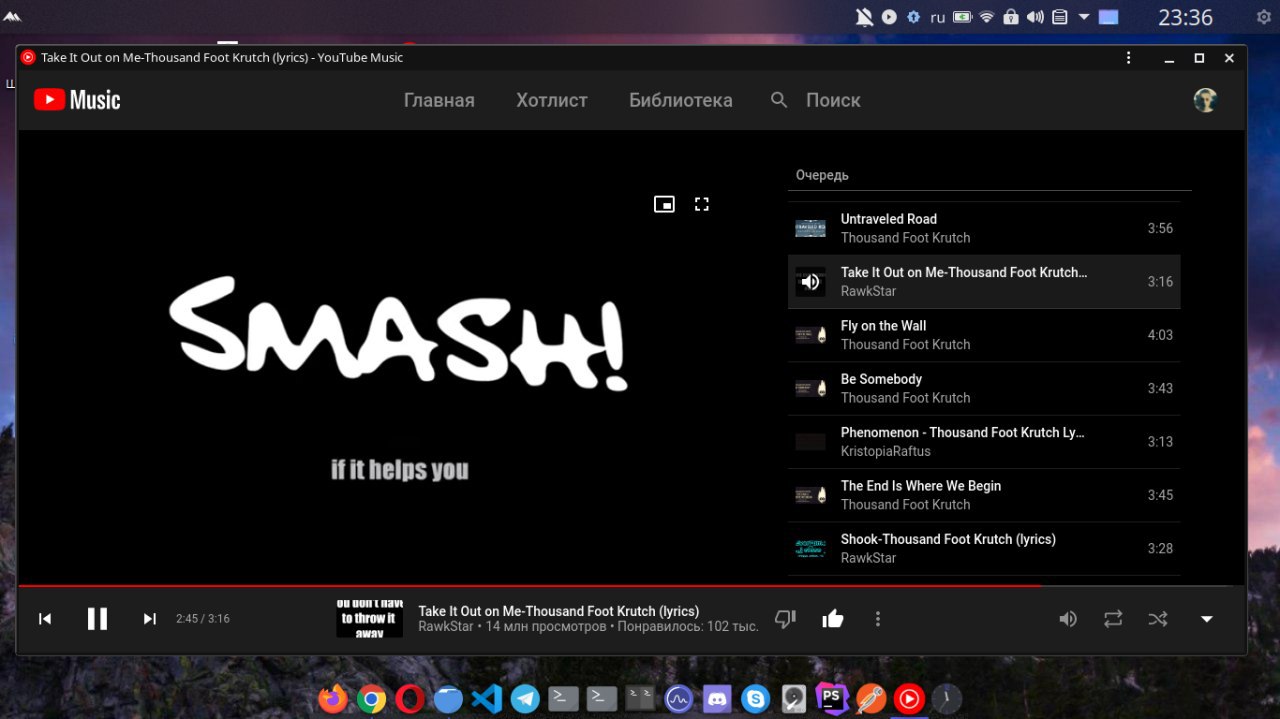Toggle the notifications bell in system tray

864,17
